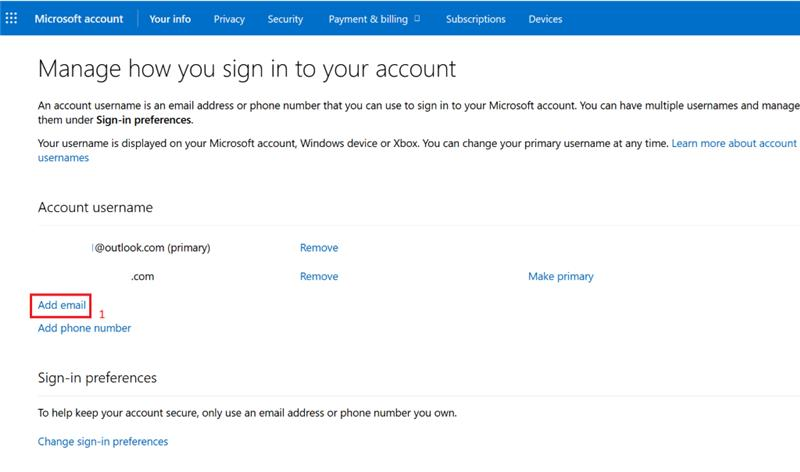This screenshot has width=800, height=472.
Task: Go to the Privacy tab
Action: pos(229,19)
